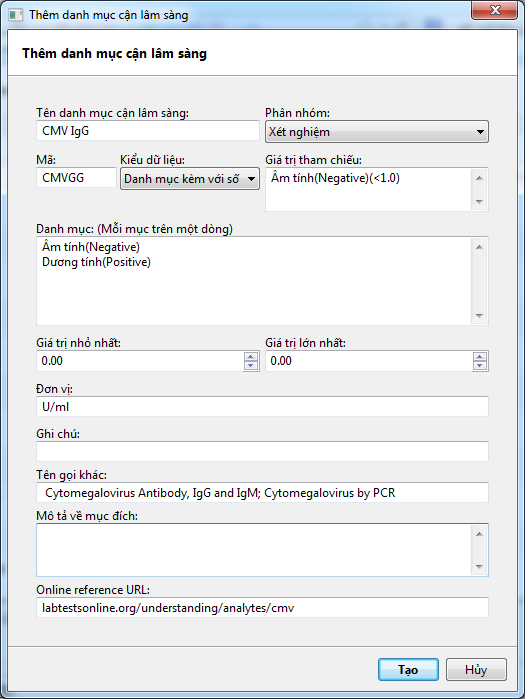
Task: Click the empty Ghi chú field
Action: [262, 451]
